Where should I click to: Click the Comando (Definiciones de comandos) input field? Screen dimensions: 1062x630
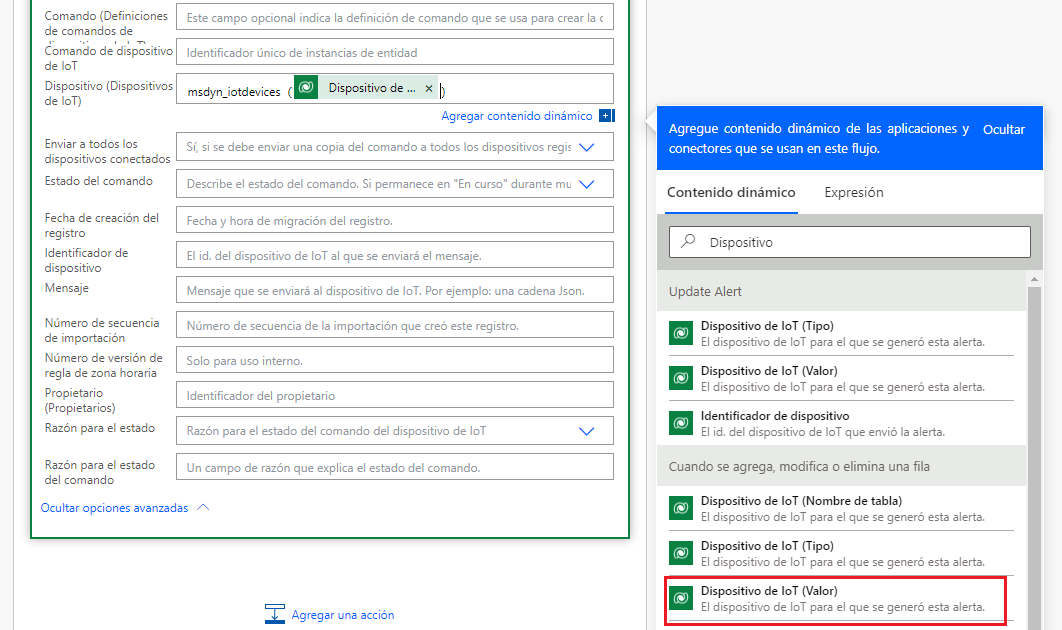[x=395, y=18]
